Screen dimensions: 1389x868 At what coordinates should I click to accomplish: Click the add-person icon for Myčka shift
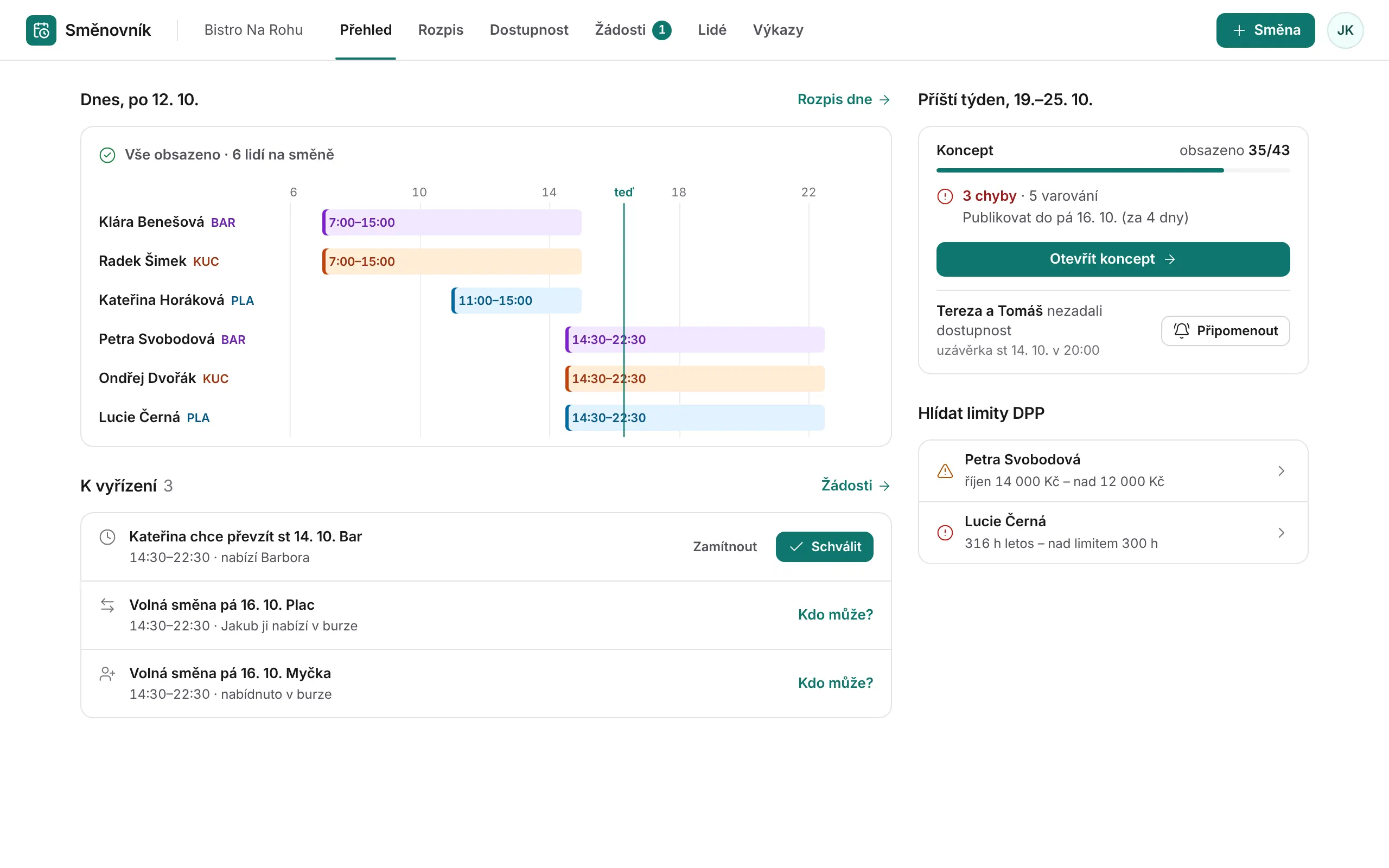pyautogui.click(x=107, y=673)
